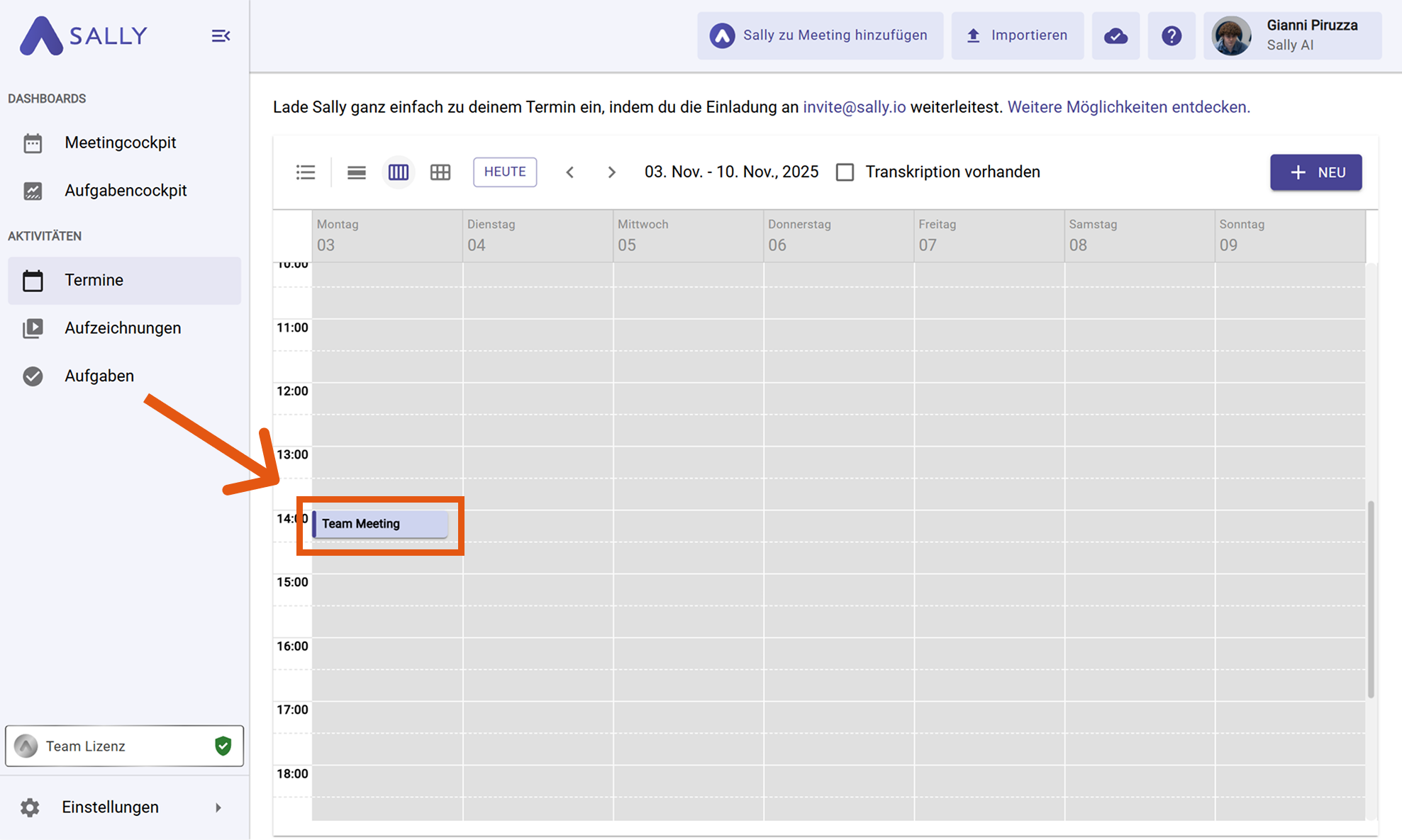This screenshot has width=1402, height=840.
Task: Click the invite@sally.io link
Action: (854, 107)
